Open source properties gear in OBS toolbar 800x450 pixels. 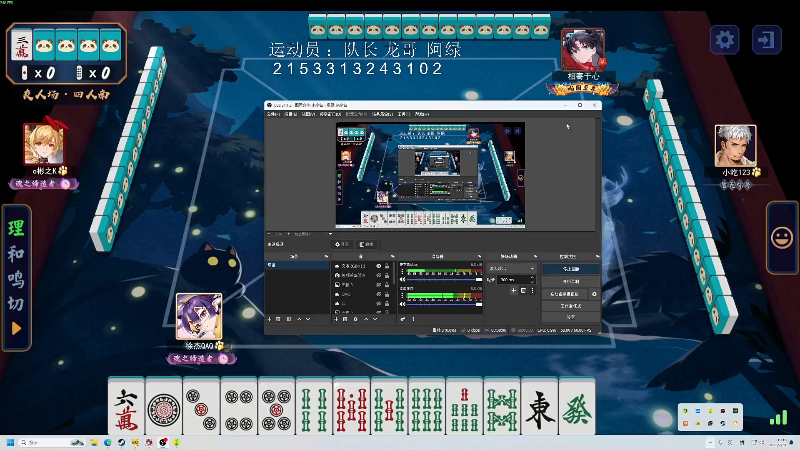356,319
